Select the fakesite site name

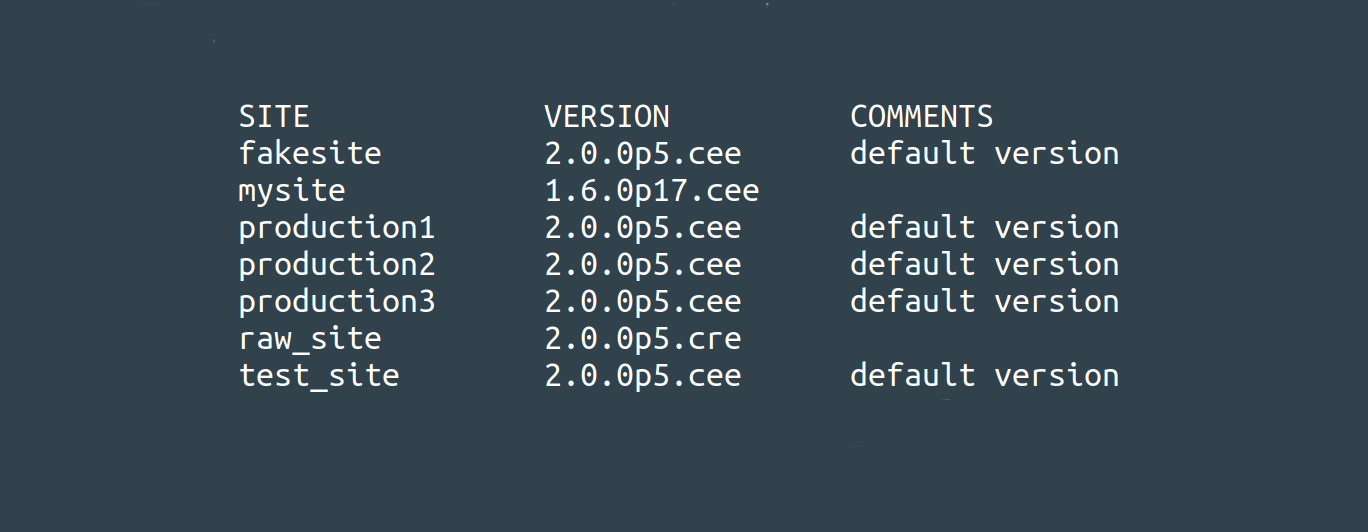click(x=310, y=154)
